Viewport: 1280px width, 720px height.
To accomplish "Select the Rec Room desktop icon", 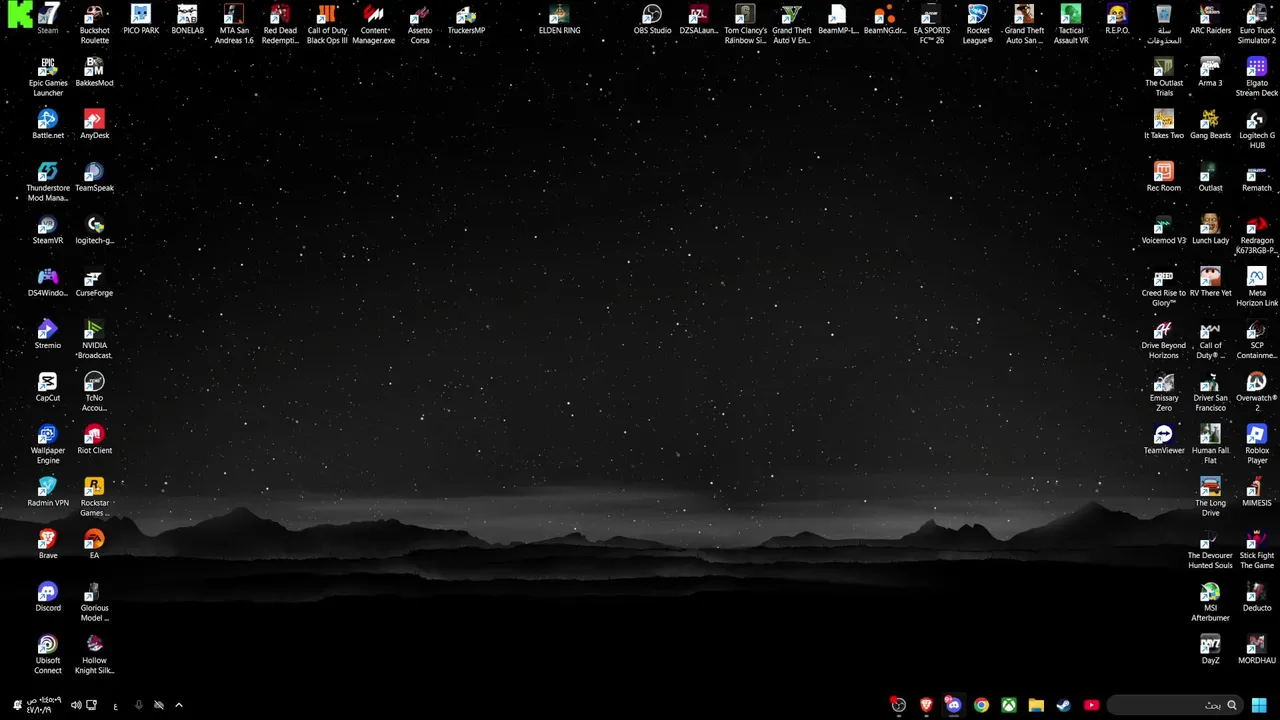I will point(1164,177).
